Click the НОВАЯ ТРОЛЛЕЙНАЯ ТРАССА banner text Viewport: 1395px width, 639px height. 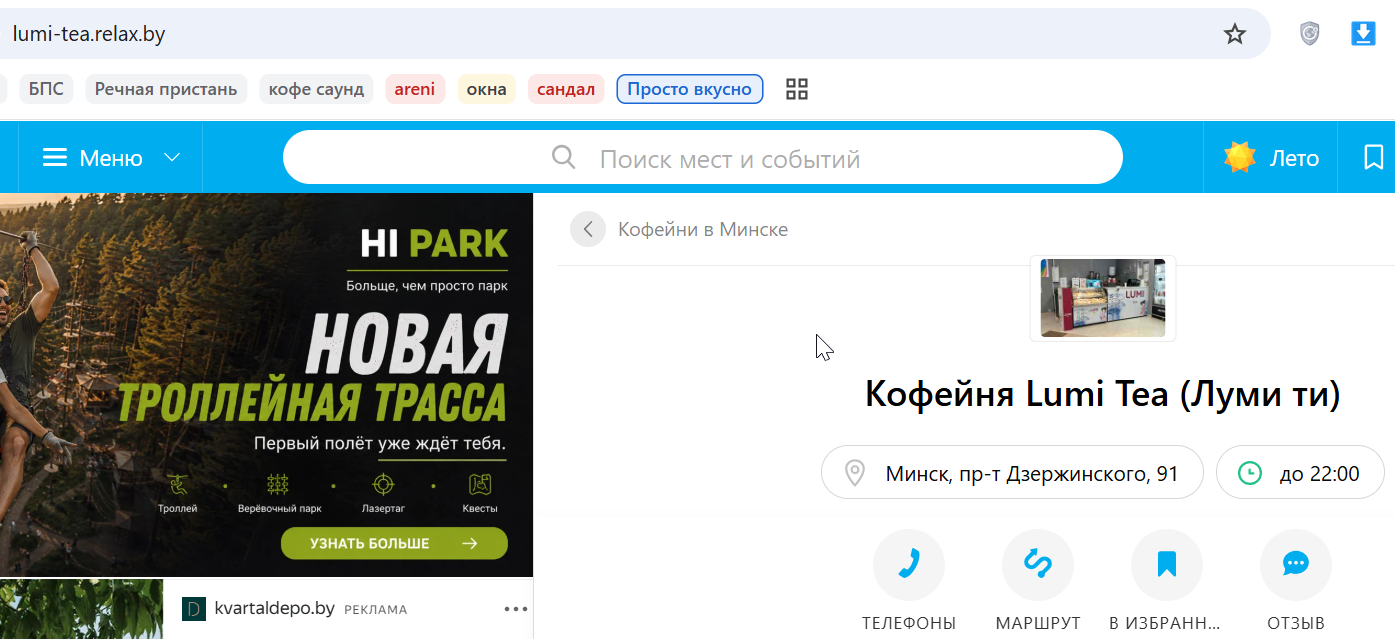pyautogui.click(x=313, y=368)
